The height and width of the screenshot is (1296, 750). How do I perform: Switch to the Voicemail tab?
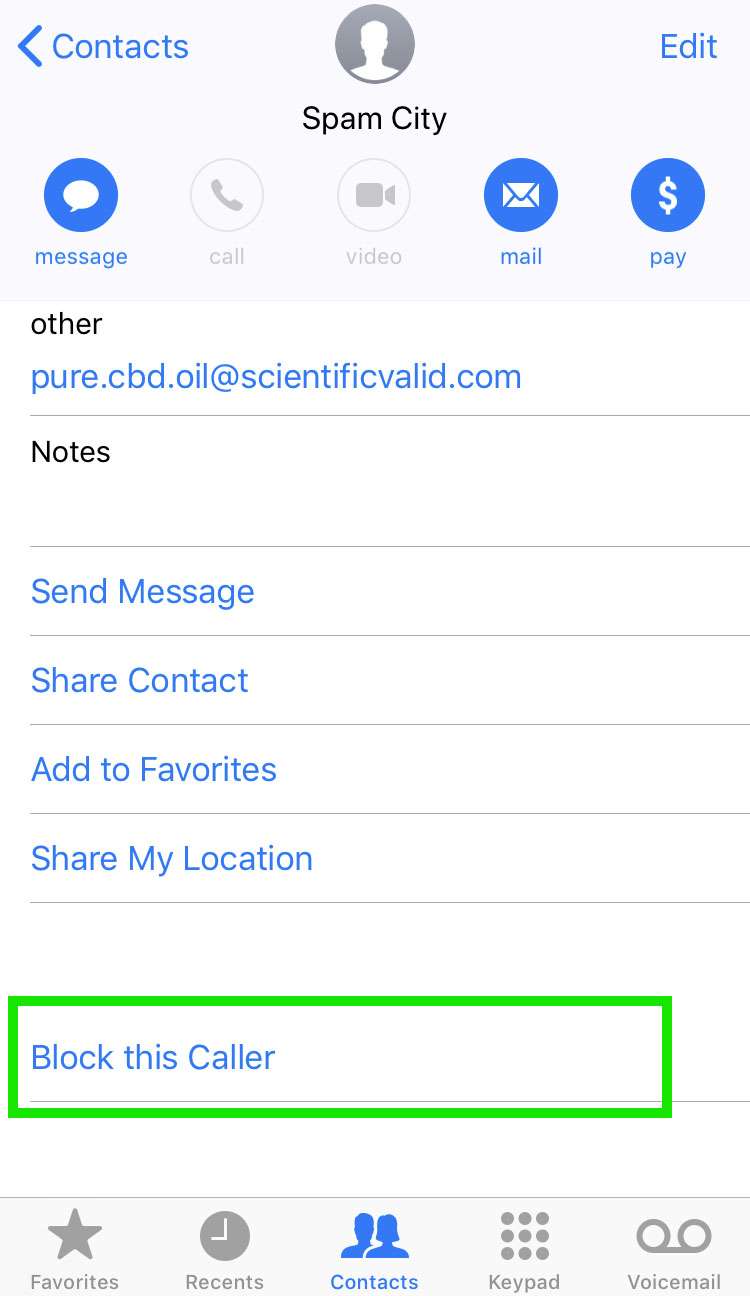[x=674, y=1249]
